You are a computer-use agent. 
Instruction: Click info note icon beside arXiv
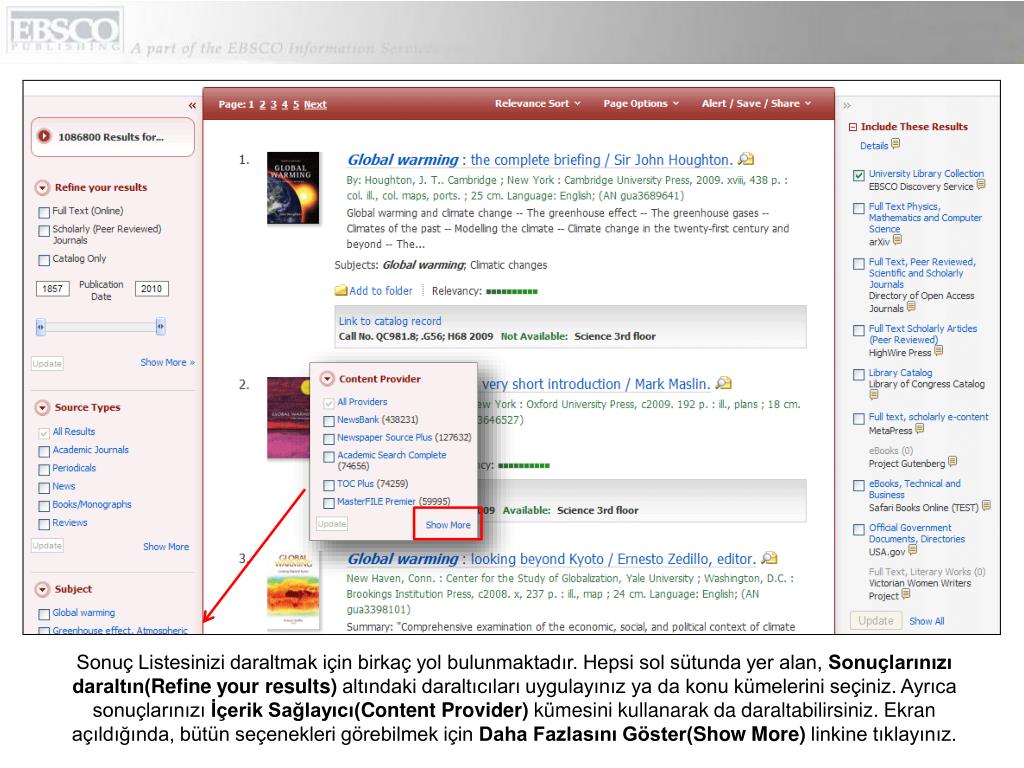(x=897, y=240)
